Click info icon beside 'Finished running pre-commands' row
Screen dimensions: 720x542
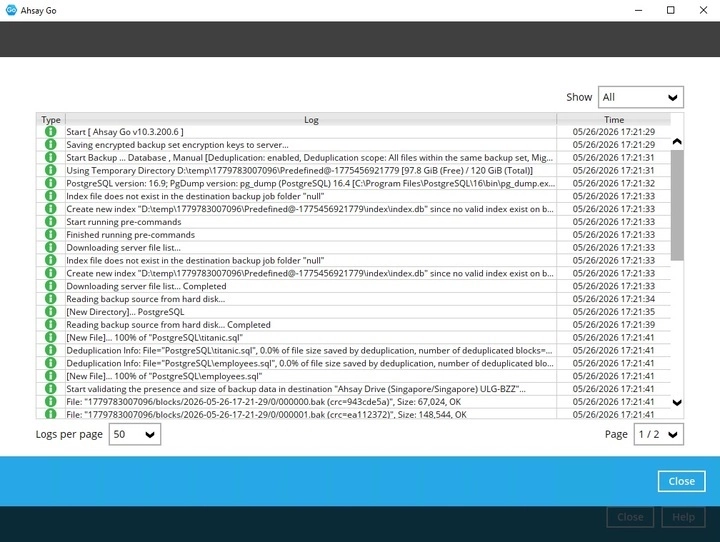click(x=51, y=235)
